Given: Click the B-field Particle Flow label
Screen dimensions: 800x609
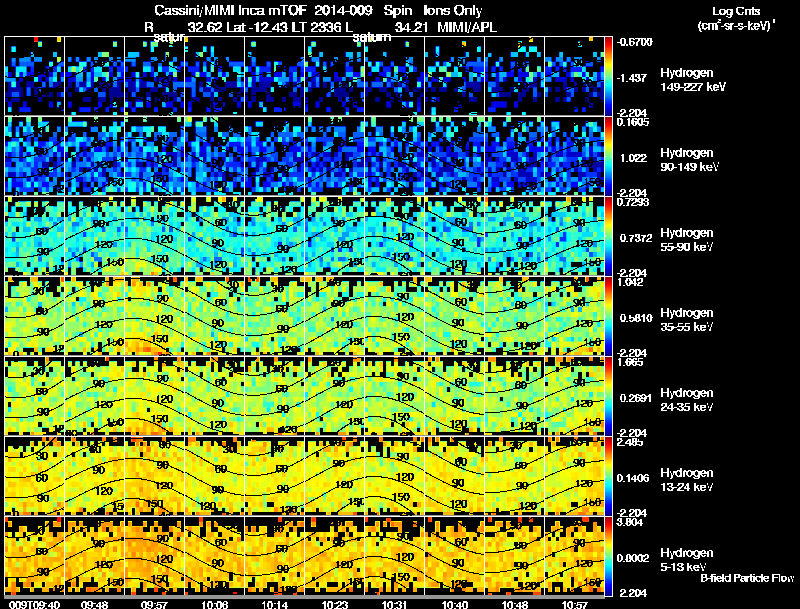Looking at the screenshot, I should click(x=747, y=578).
